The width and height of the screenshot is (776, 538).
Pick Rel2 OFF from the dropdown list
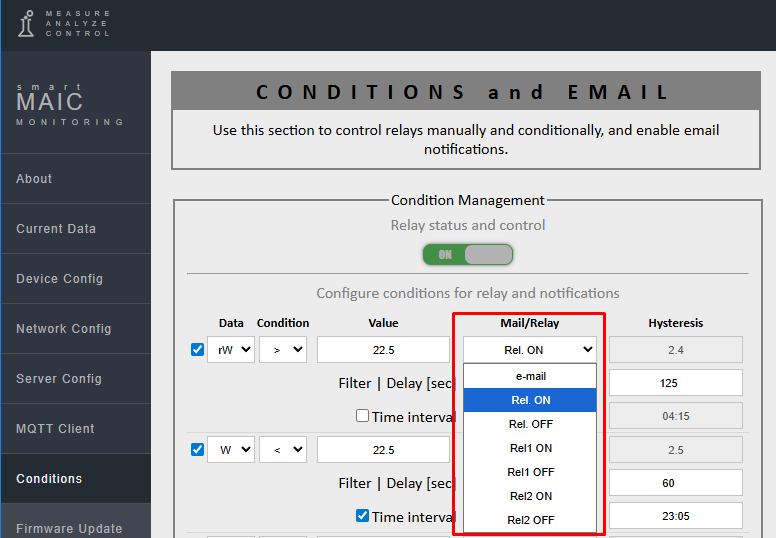[530, 520]
